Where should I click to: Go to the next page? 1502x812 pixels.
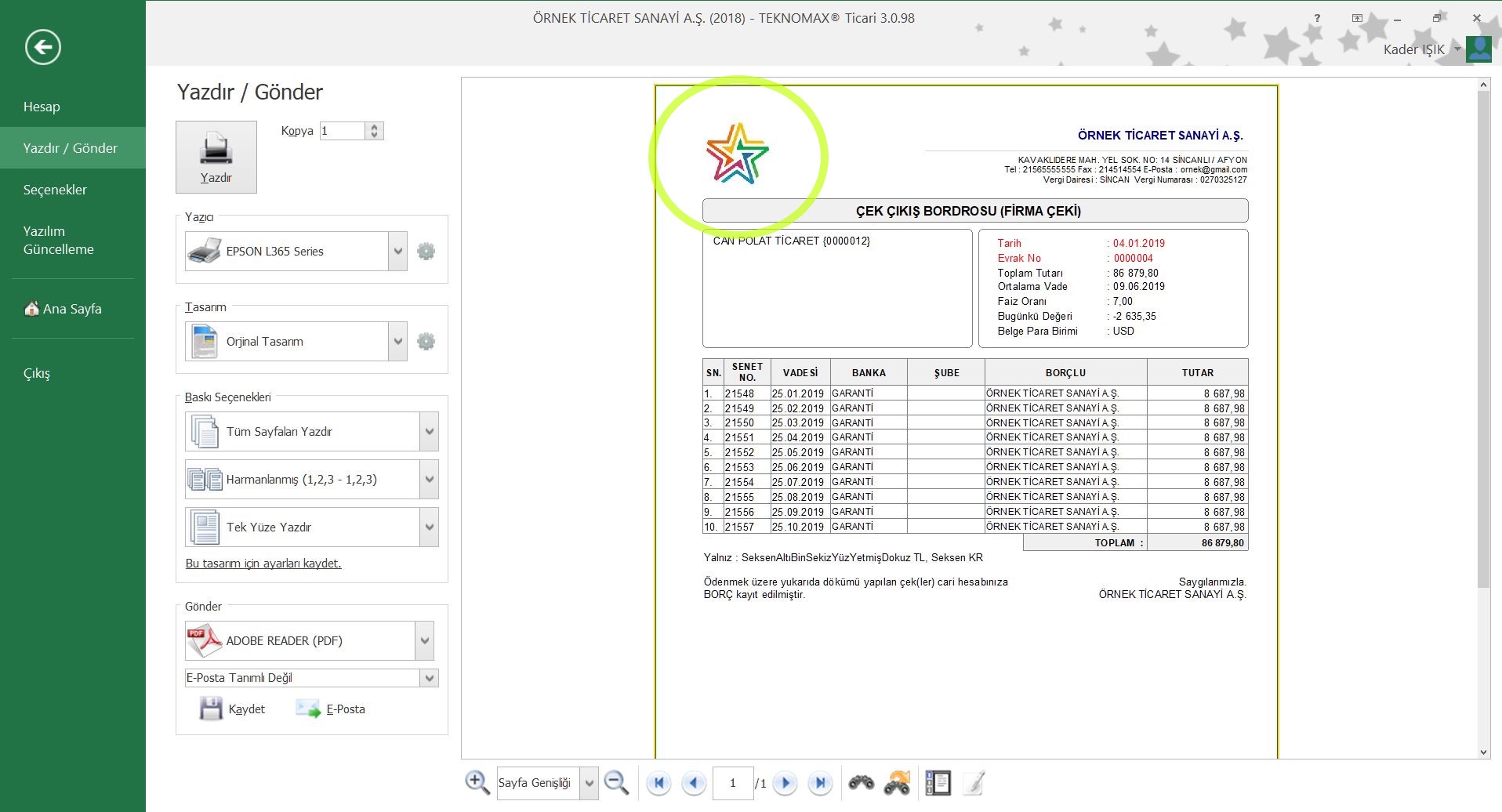(785, 782)
